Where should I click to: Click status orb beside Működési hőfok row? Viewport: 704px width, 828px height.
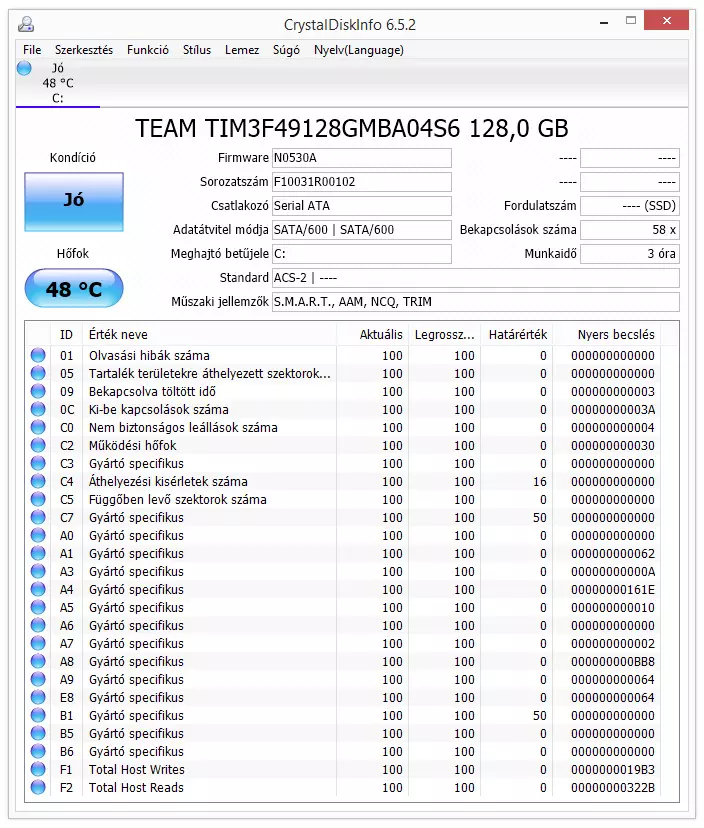(38, 445)
